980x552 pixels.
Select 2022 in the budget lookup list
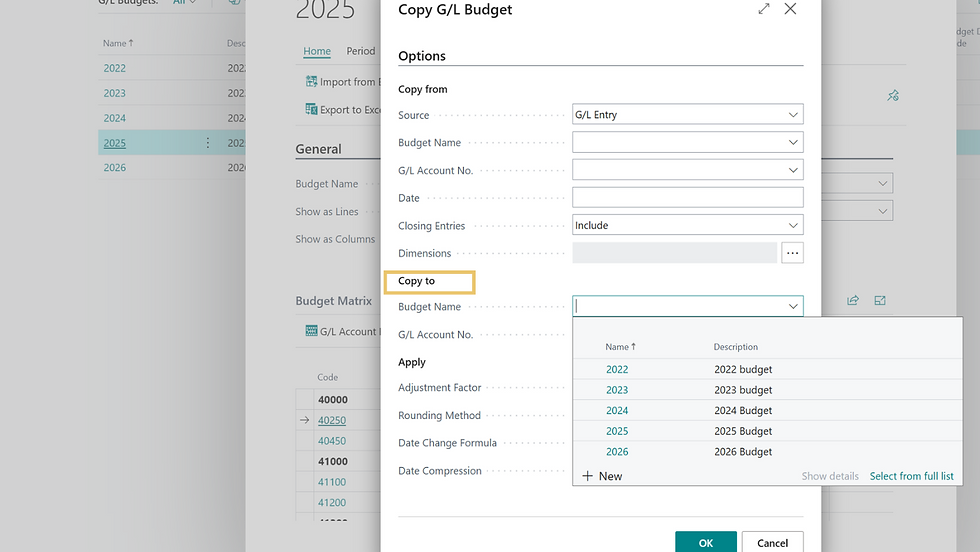(617, 369)
